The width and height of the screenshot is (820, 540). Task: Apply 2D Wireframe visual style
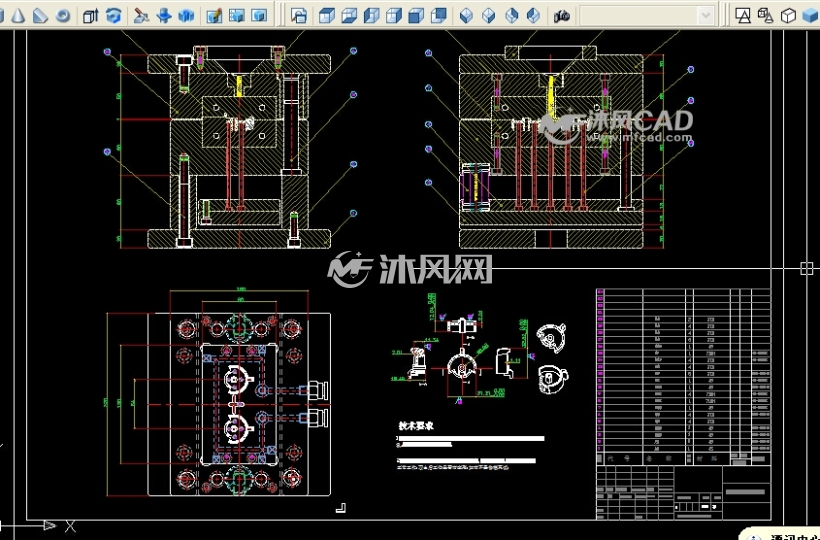pos(743,16)
